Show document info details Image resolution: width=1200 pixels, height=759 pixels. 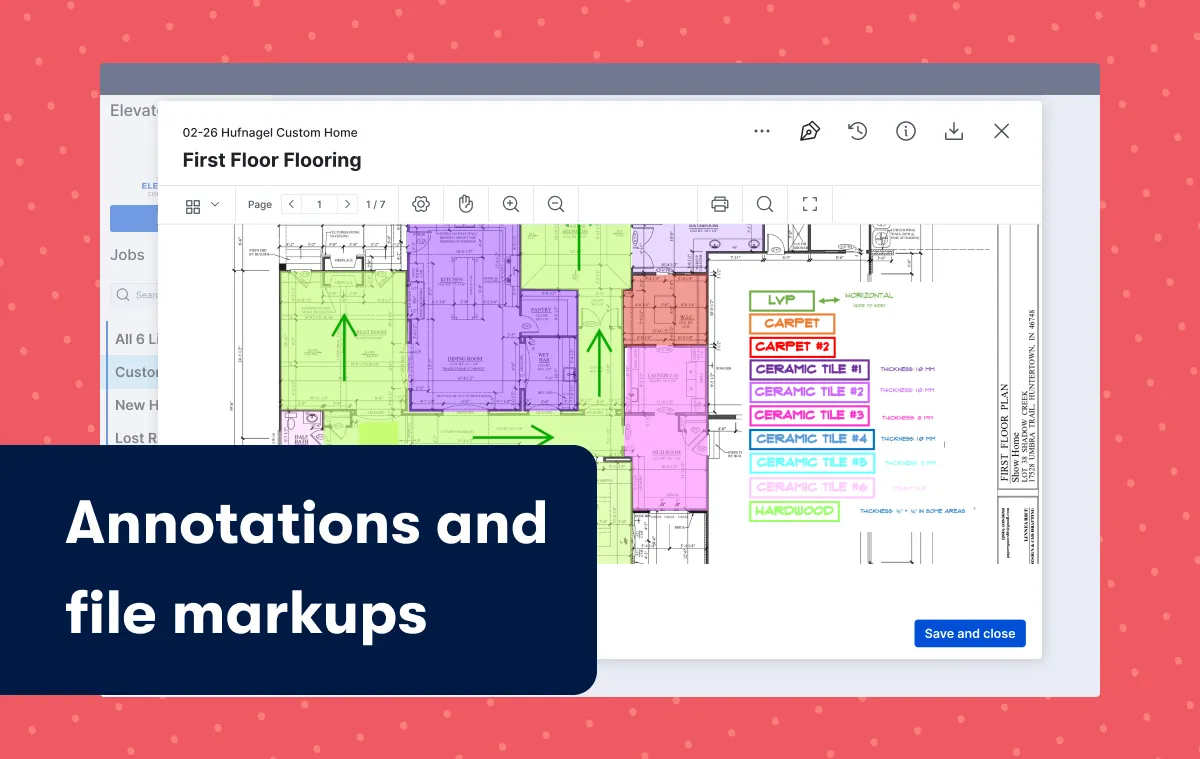tap(906, 131)
